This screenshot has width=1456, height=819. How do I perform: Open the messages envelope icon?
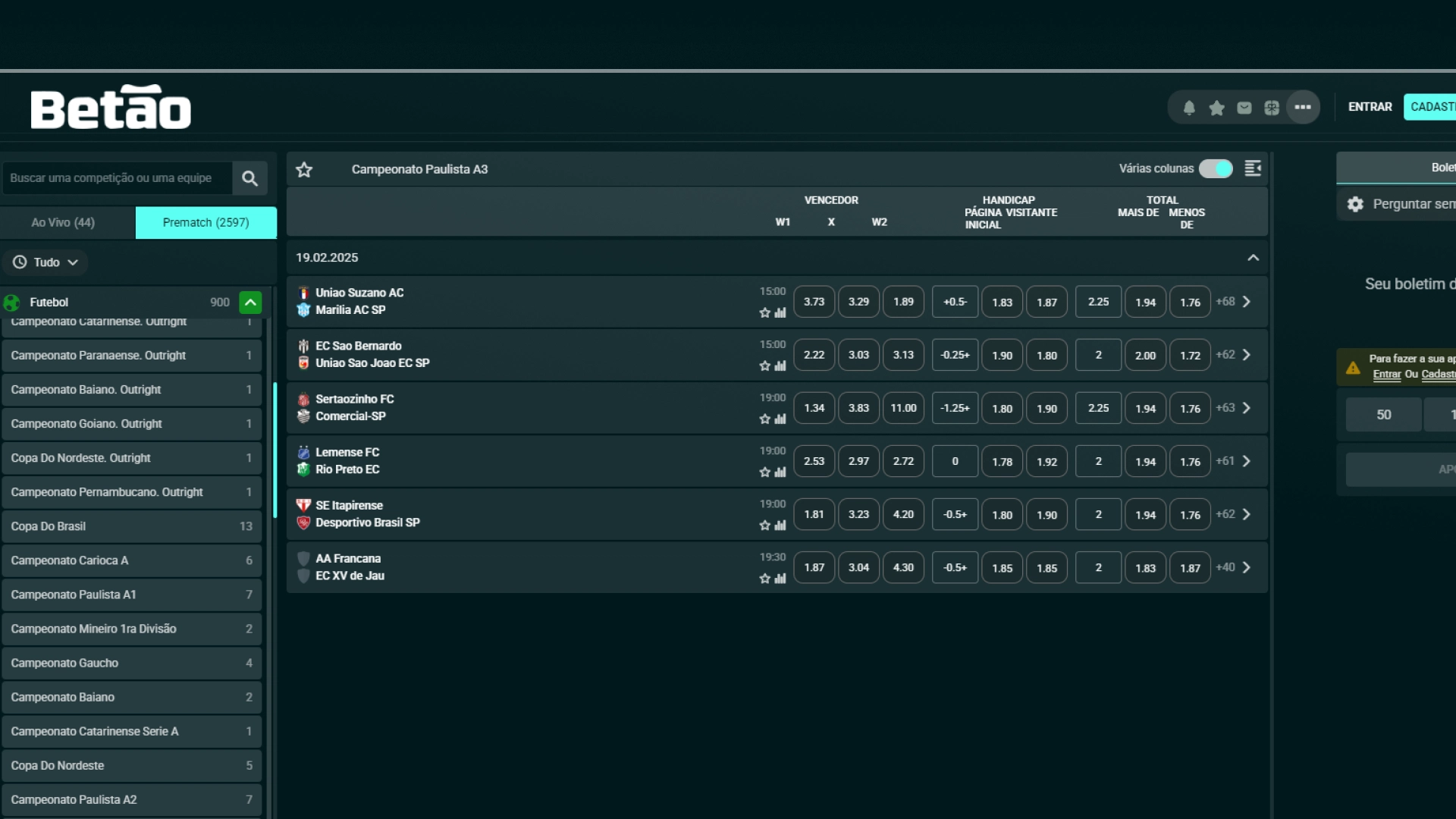coord(1244,108)
